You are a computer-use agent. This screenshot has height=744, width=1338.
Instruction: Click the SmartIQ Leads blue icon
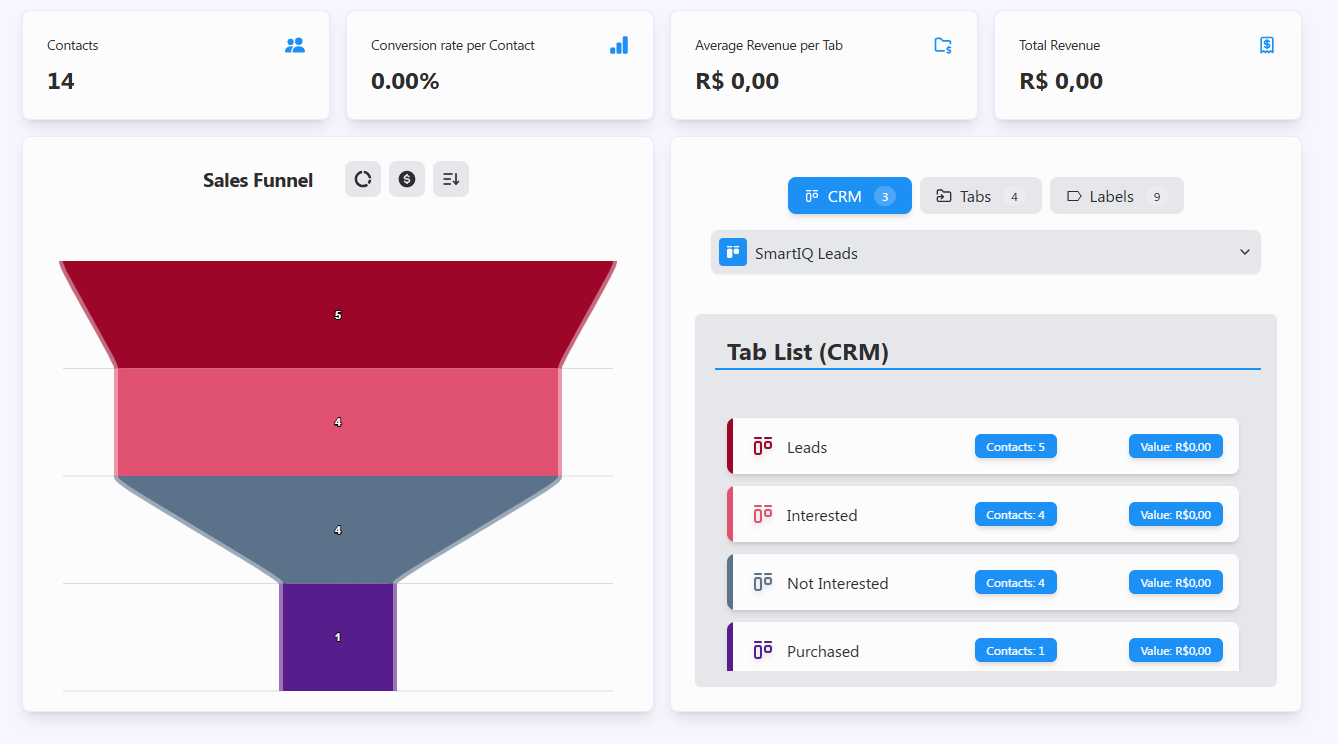tap(732, 252)
